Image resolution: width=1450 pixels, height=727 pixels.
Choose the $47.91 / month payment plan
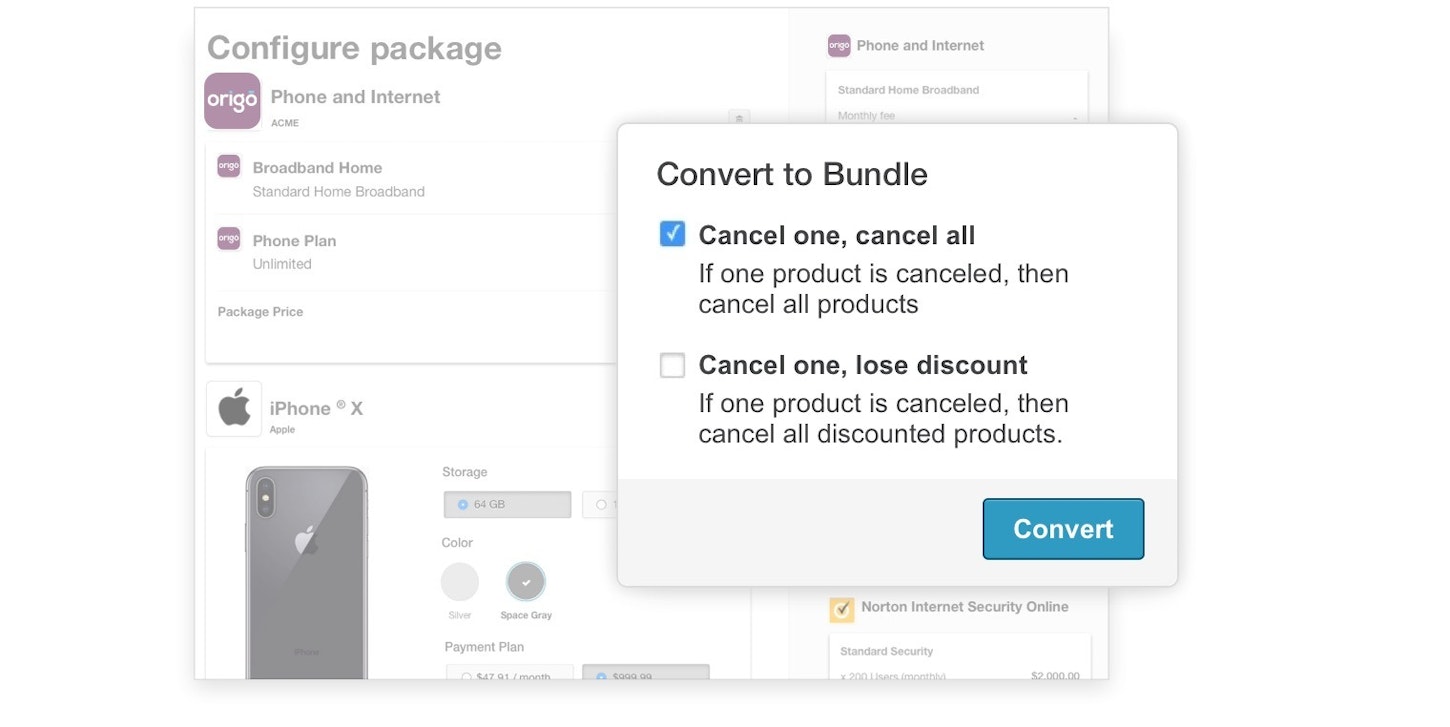(x=509, y=676)
